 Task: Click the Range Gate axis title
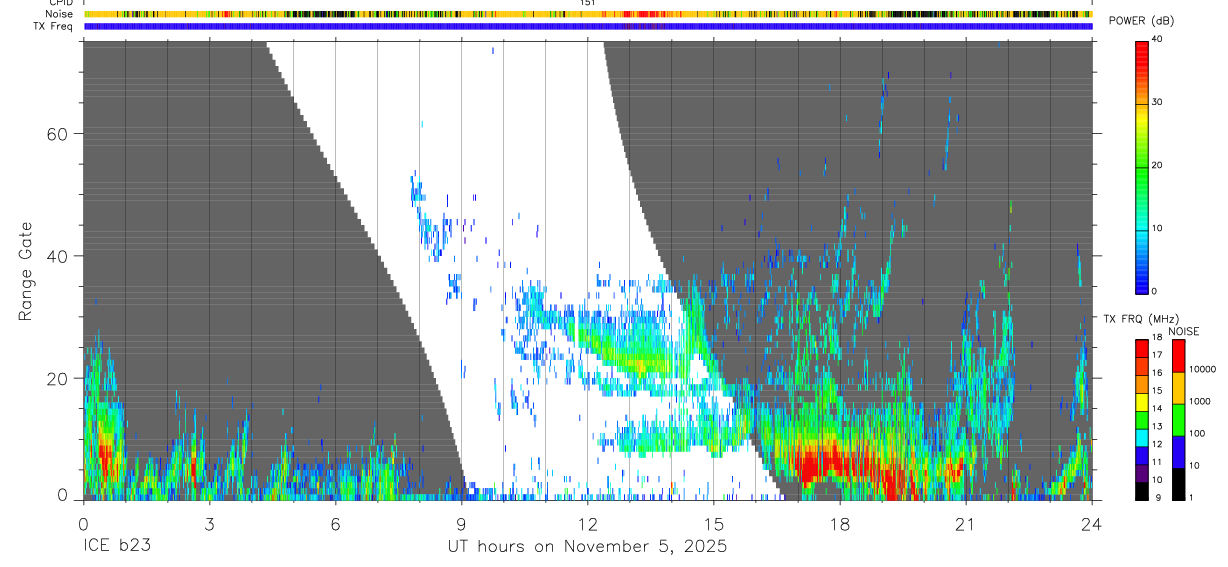click(x=25, y=271)
